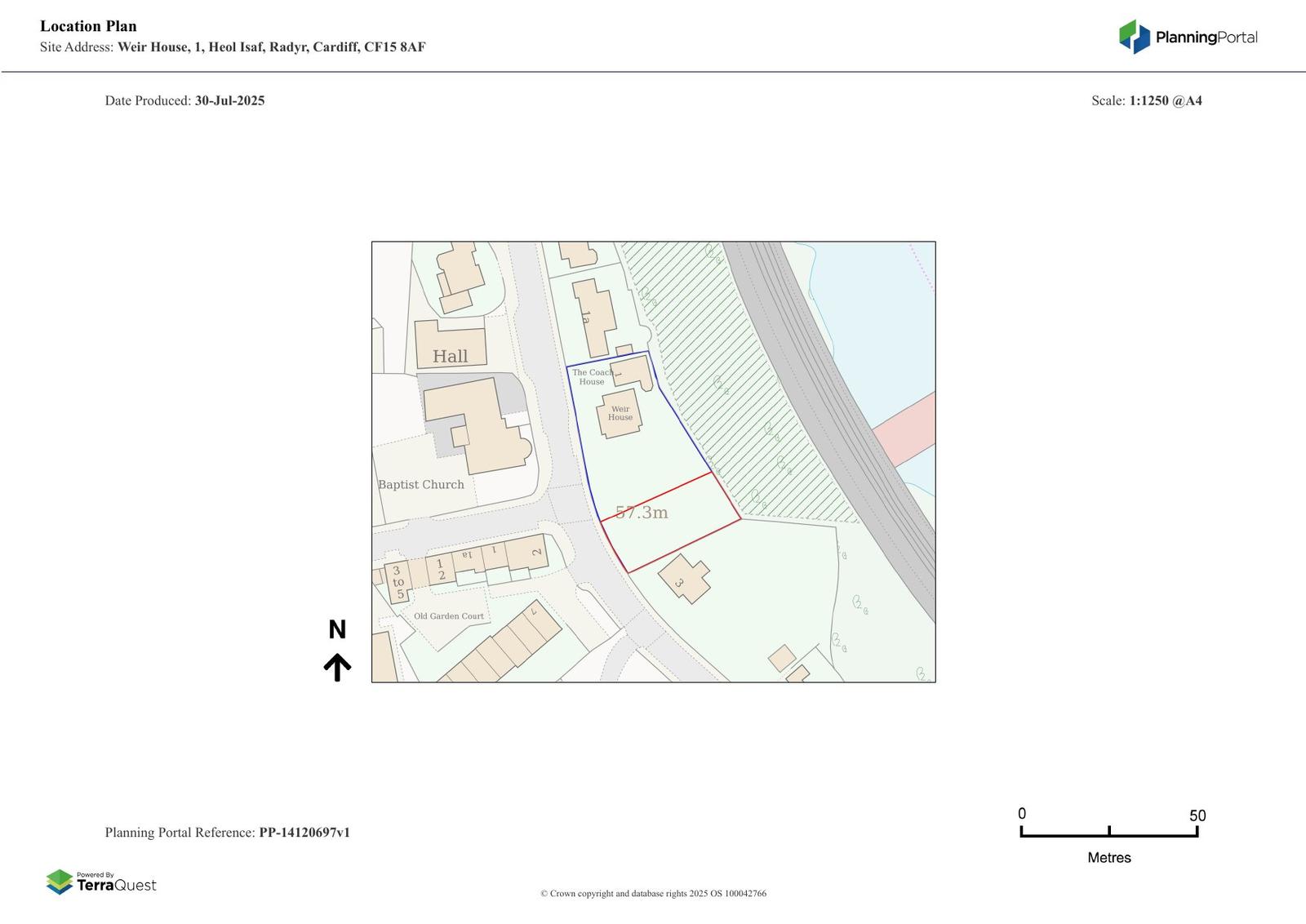This screenshot has height=924, width=1306.
Task: Click The Coach House map label
Action: (592, 377)
